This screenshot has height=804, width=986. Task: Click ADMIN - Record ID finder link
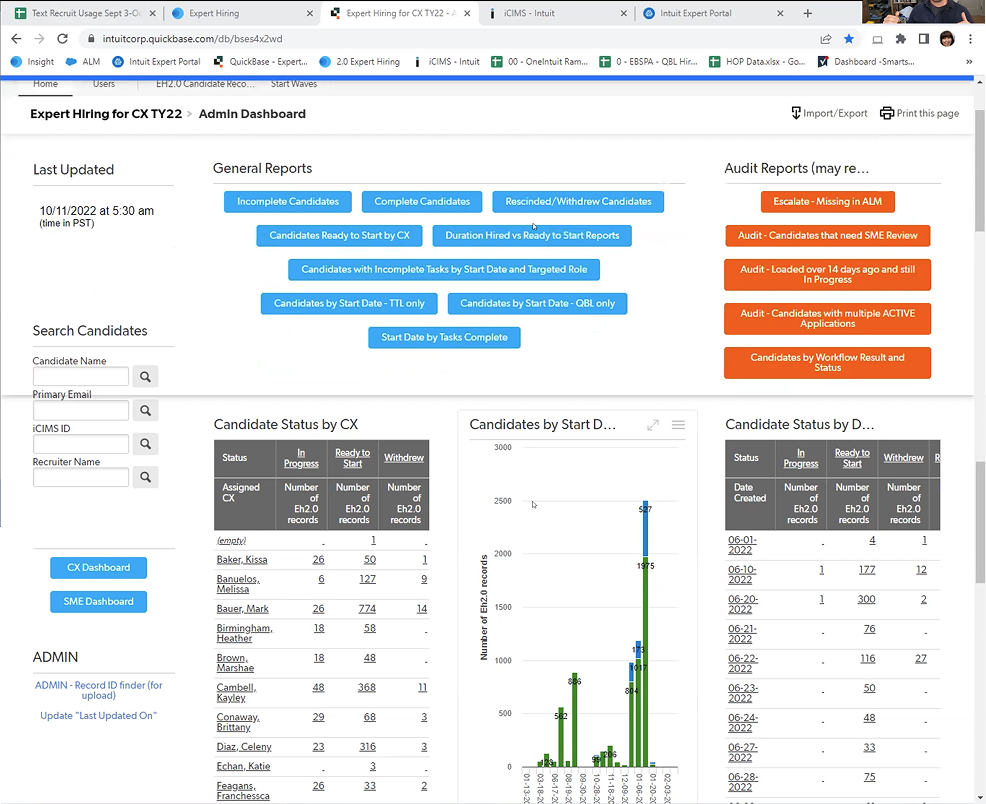pyautogui.click(x=99, y=690)
